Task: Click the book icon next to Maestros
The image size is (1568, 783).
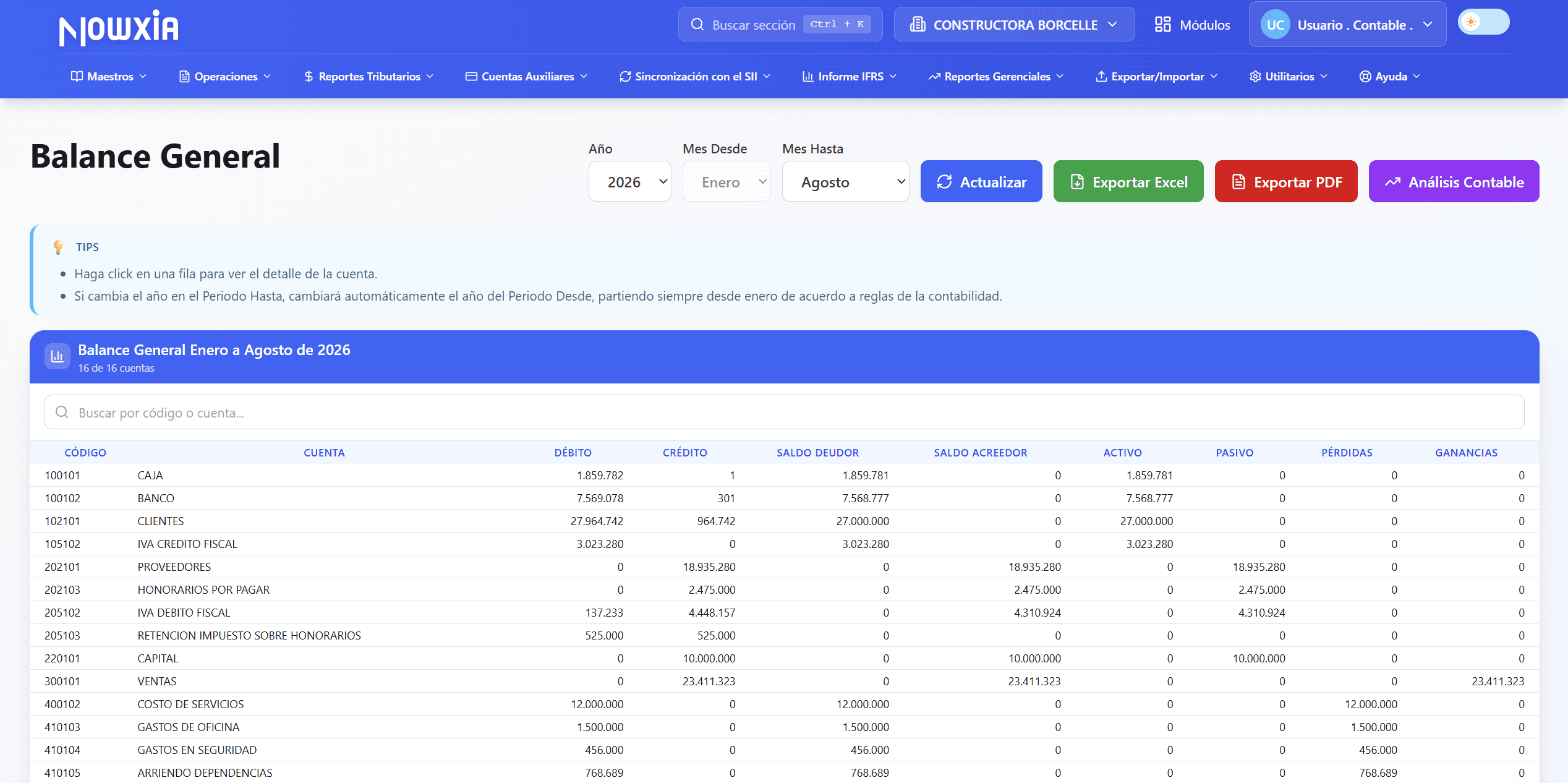Action: (x=77, y=76)
